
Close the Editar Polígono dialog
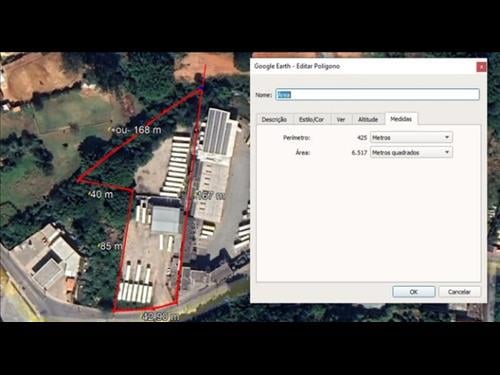[481, 67]
